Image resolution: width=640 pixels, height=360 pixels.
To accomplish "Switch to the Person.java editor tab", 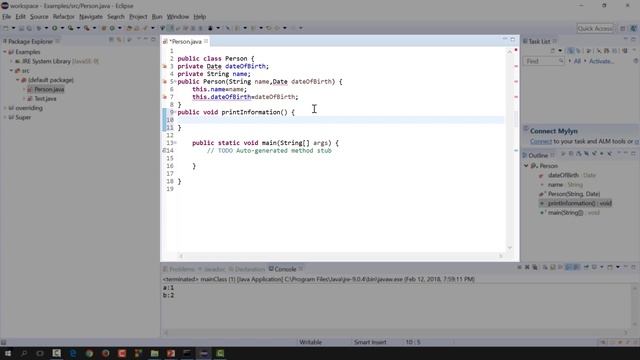I will (x=185, y=42).
